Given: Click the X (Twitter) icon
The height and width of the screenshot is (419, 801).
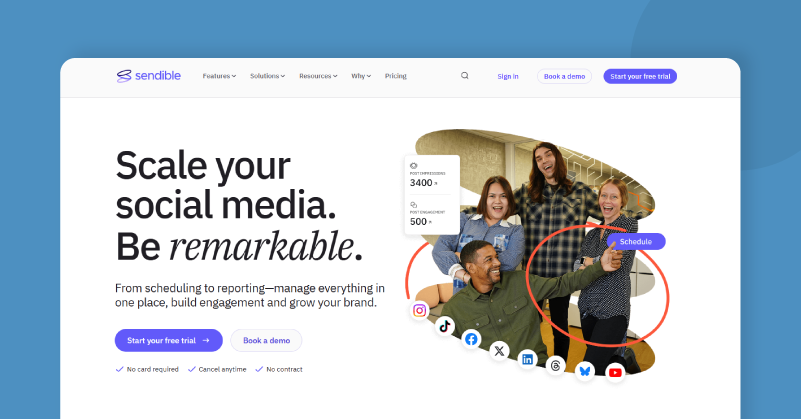Looking at the screenshot, I should 499,351.
